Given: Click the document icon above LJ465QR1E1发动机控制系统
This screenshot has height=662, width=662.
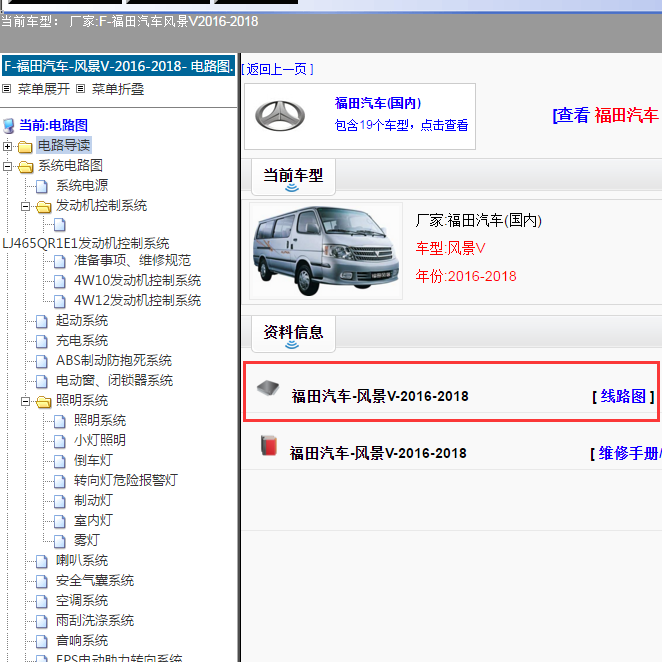Looking at the screenshot, I should click(60, 225).
